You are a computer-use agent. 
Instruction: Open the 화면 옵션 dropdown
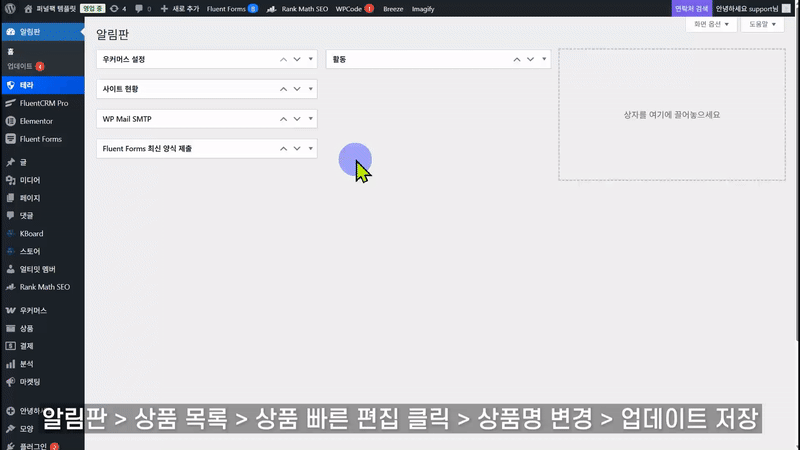(711, 24)
